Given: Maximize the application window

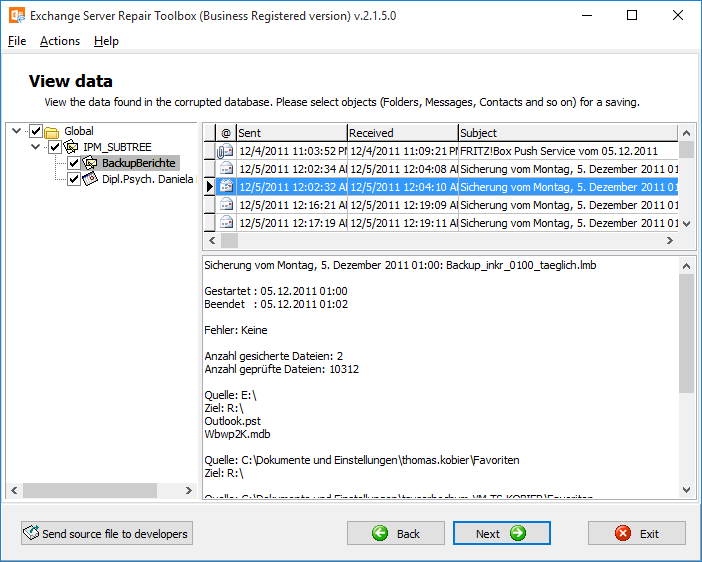Looking at the screenshot, I should pos(632,16).
